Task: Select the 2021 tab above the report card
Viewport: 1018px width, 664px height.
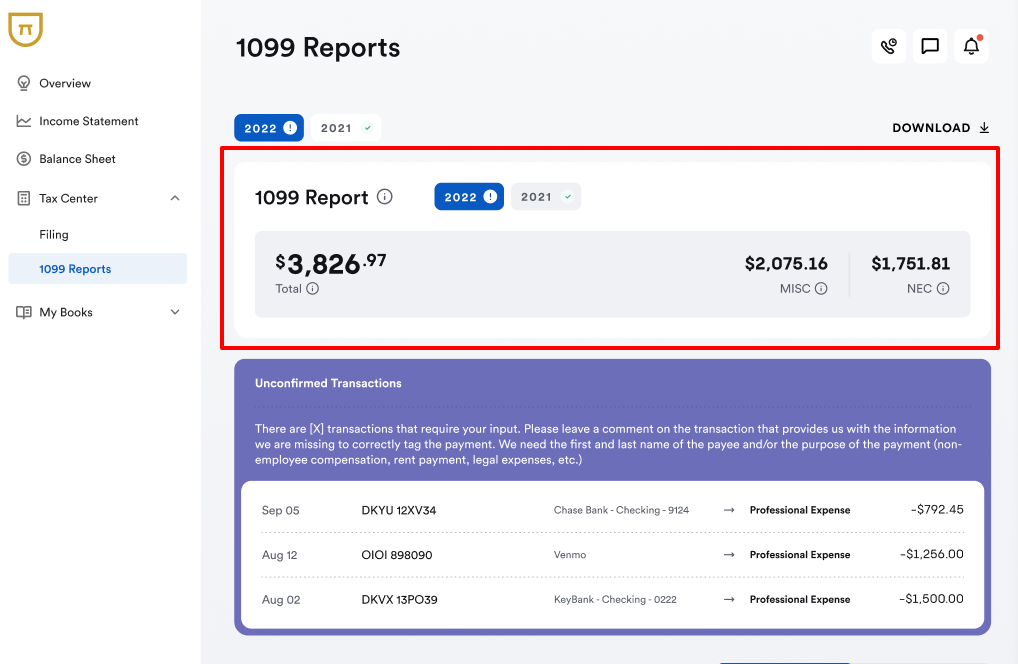Action: click(x=345, y=128)
